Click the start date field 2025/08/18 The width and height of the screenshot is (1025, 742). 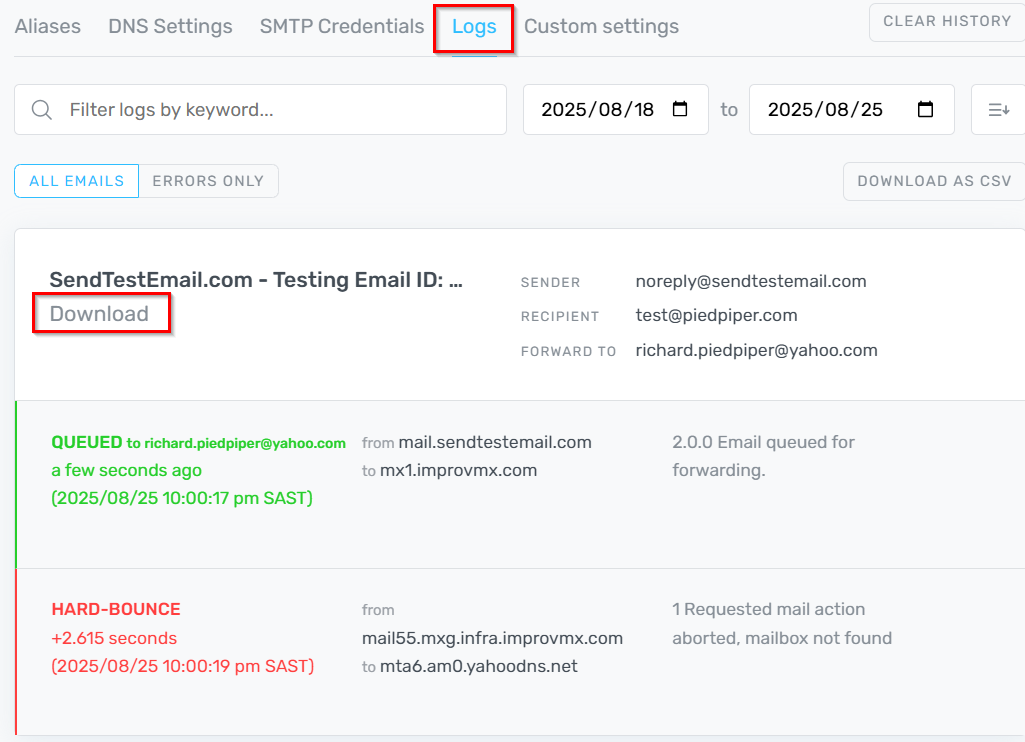597,110
